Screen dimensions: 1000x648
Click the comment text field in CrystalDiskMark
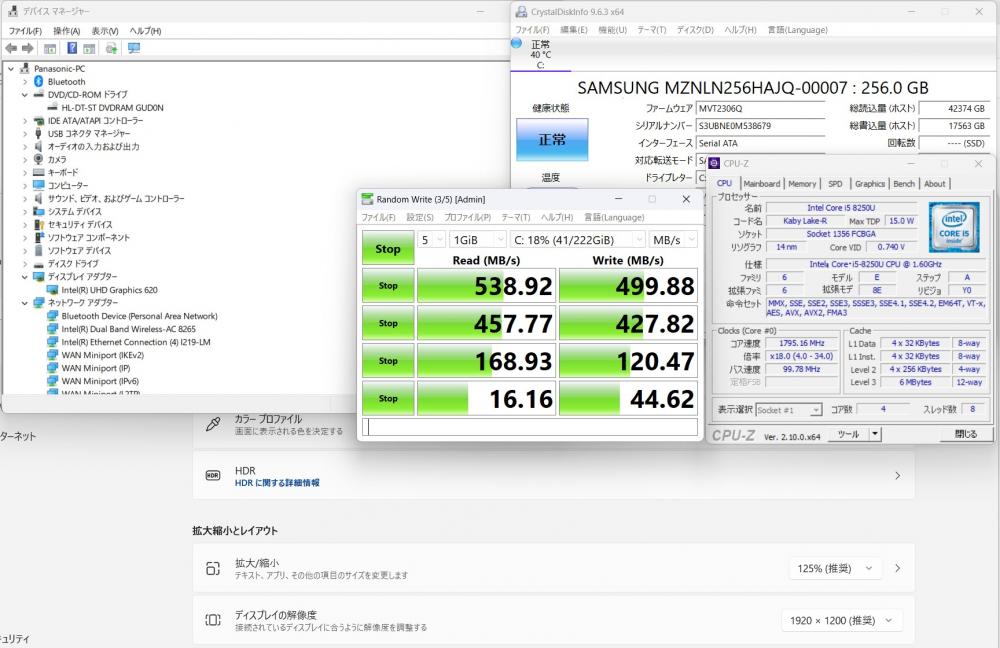(529, 427)
